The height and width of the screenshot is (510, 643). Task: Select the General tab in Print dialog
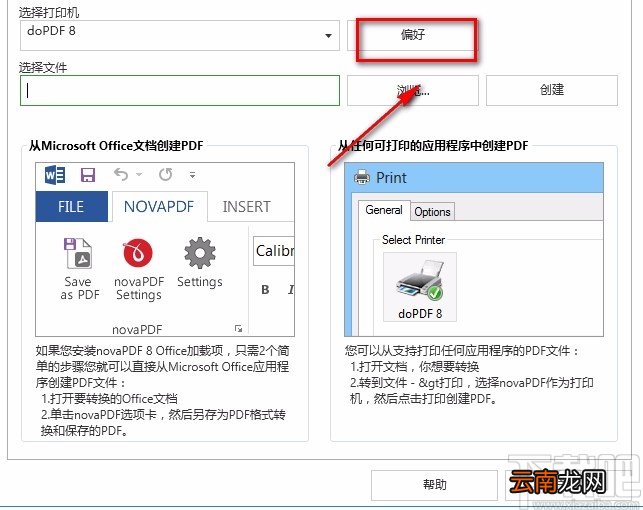pos(384,210)
